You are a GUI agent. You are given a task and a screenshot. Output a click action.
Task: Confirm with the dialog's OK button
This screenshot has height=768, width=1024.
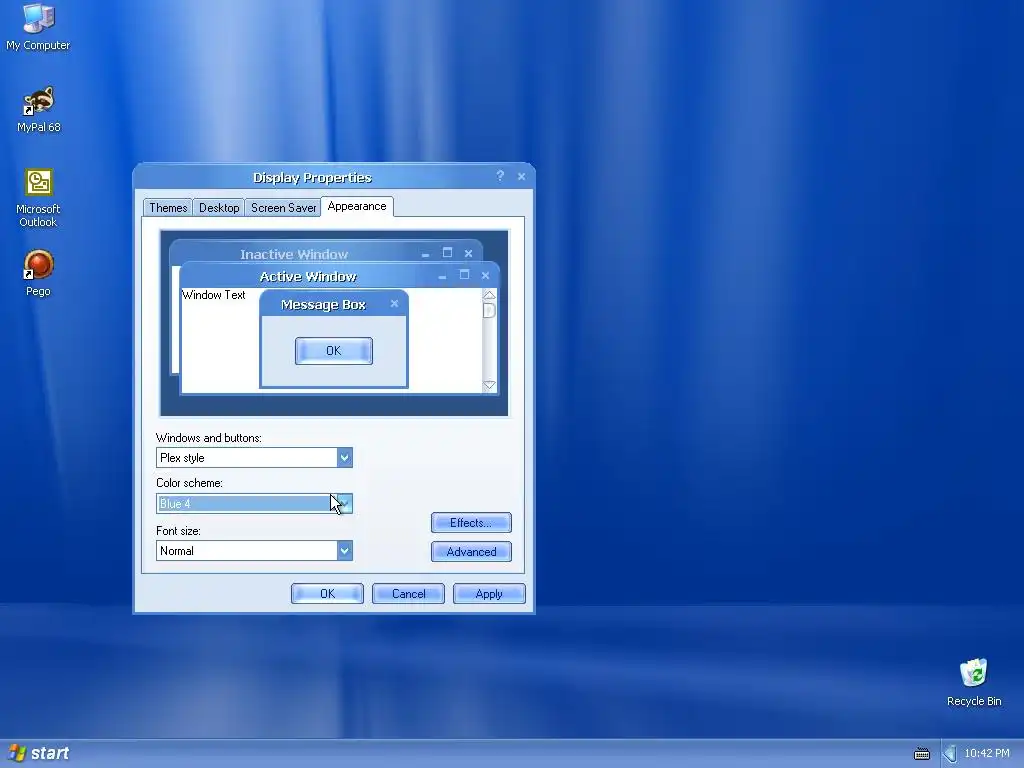[x=327, y=594]
